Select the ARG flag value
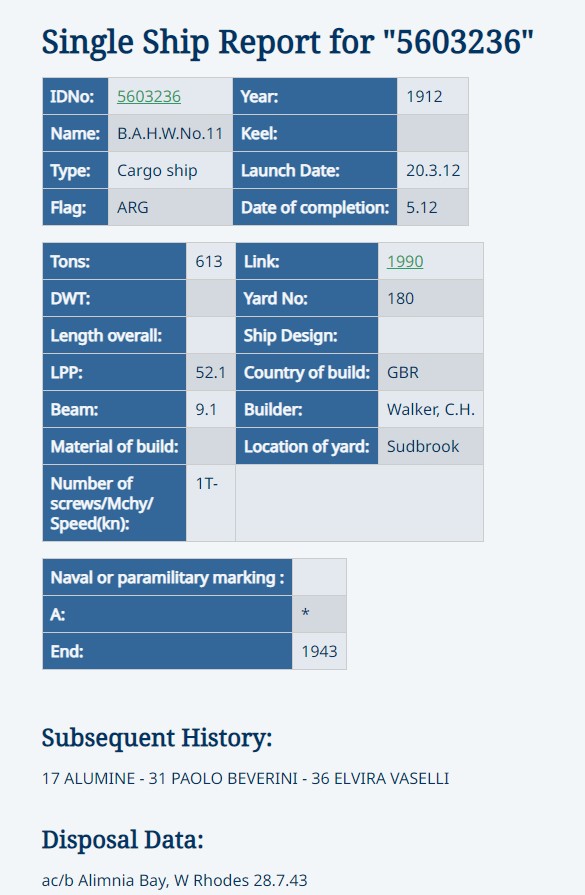 (133, 207)
